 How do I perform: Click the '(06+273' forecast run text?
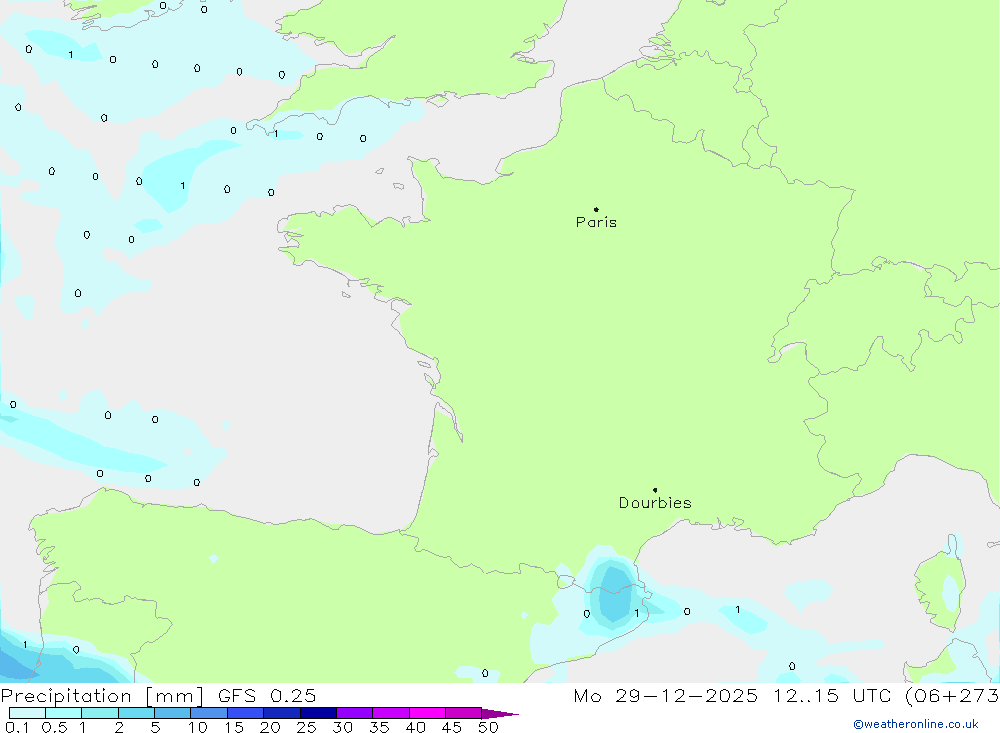952,695
